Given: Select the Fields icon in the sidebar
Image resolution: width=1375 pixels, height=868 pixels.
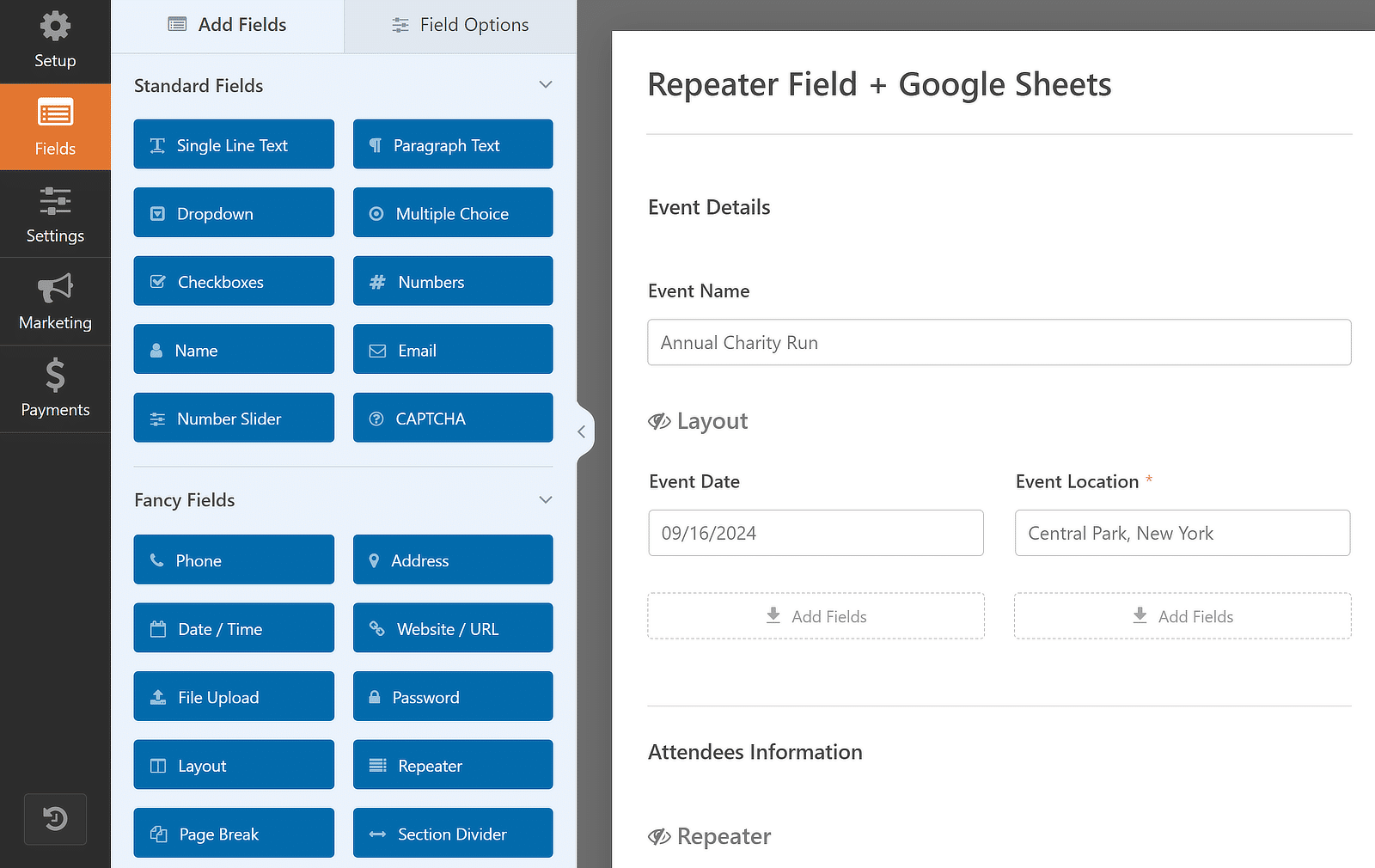Looking at the screenshot, I should 55,126.
